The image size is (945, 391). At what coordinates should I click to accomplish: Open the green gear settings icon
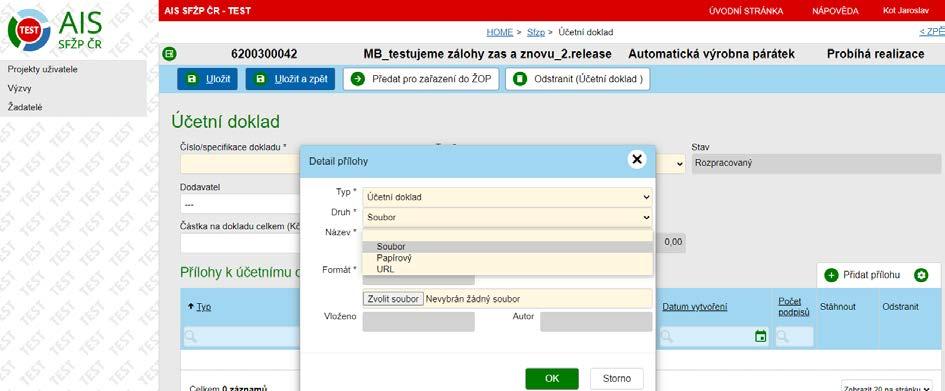tap(921, 275)
